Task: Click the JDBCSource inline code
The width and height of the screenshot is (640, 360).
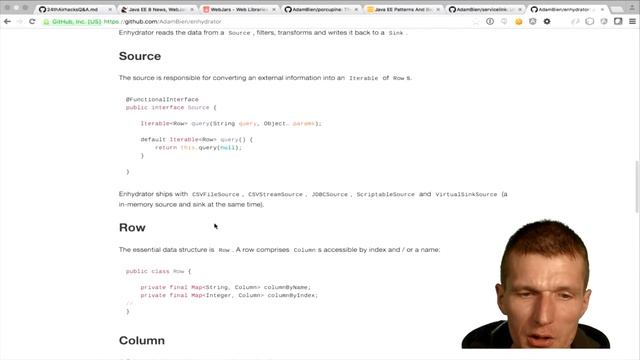Action: point(329,194)
